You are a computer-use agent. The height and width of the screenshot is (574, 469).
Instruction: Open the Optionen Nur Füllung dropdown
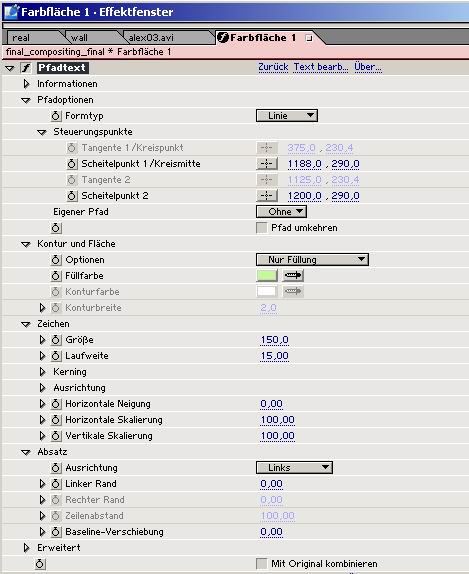pyautogui.click(x=312, y=260)
